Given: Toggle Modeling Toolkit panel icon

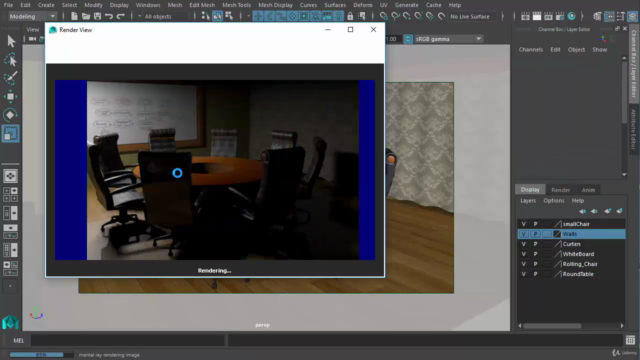Looking at the screenshot, I should tap(597, 16).
